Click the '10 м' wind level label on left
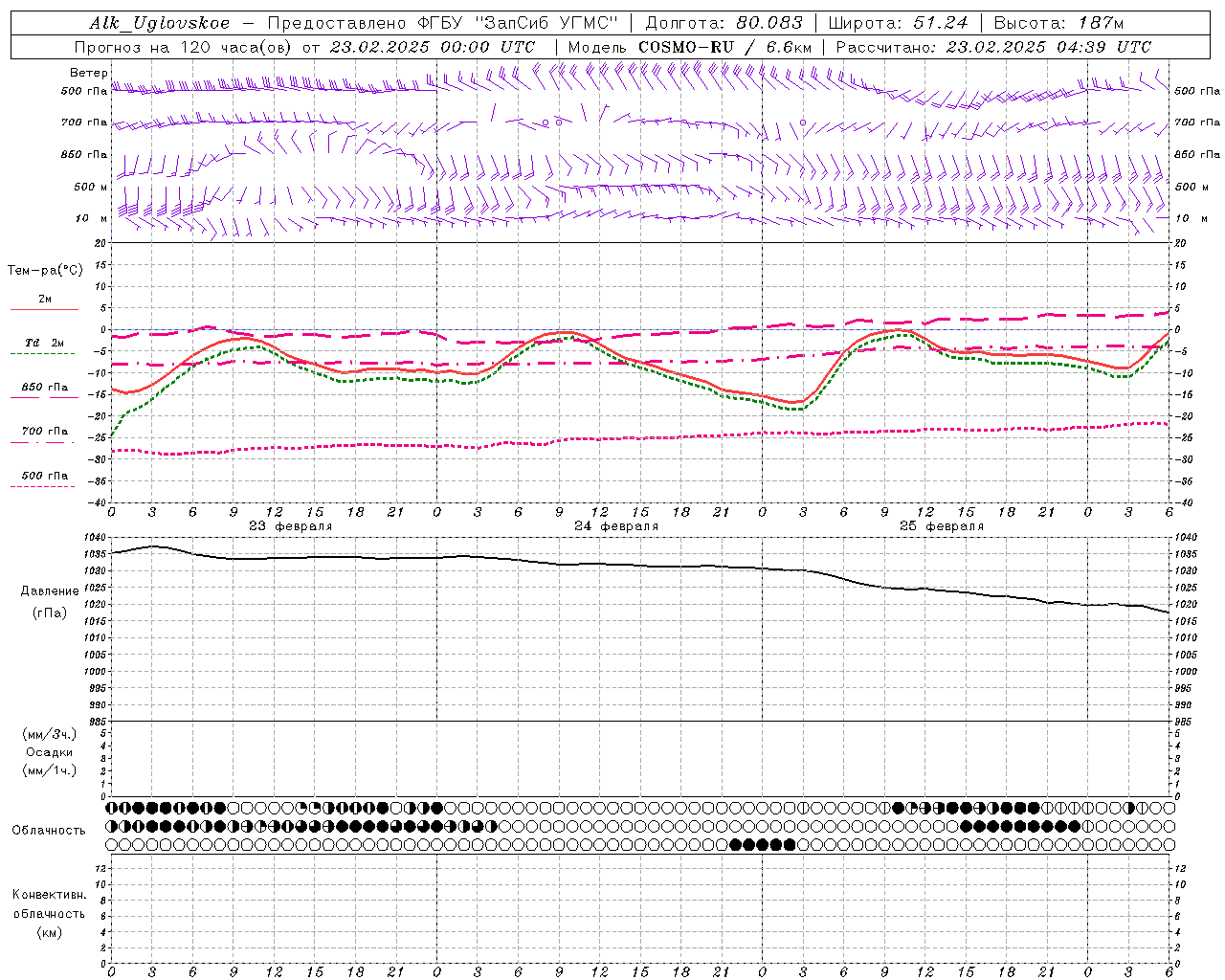The width and height of the screenshot is (1225, 980). tap(91, 218)
